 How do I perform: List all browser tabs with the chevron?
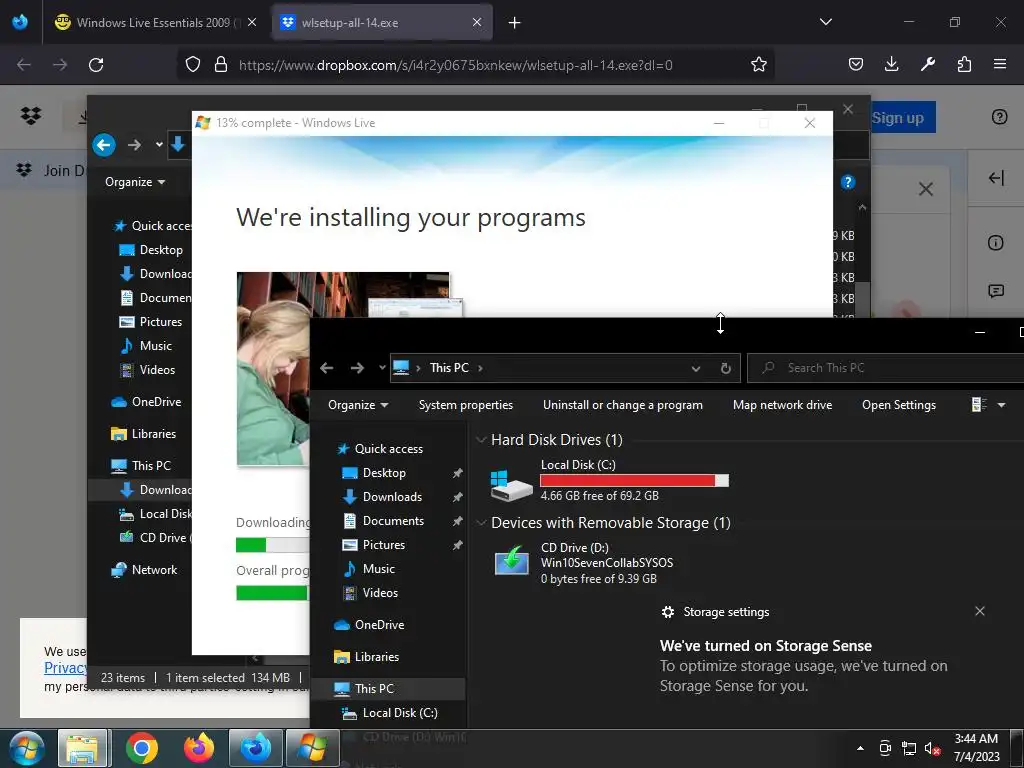[825, 22]
